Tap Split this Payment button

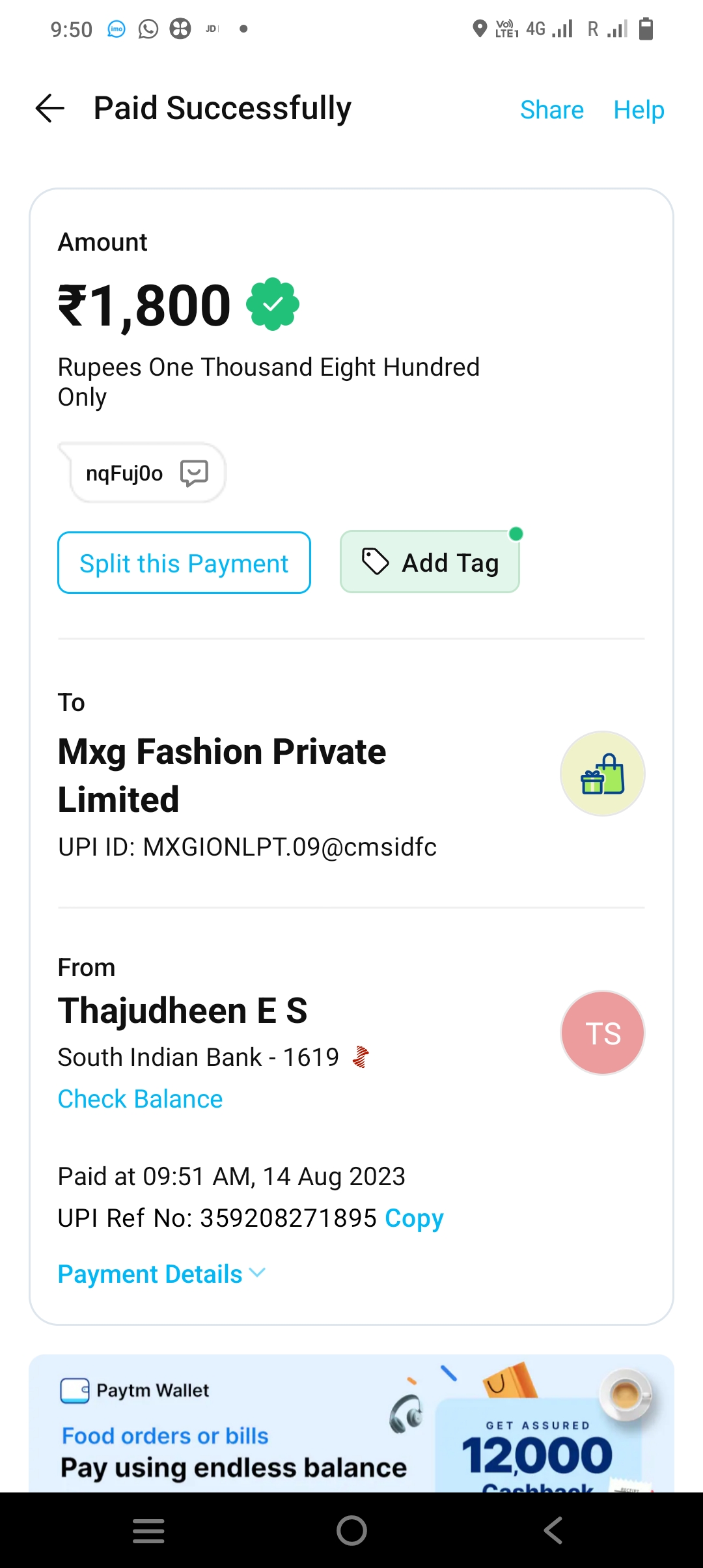184,563
